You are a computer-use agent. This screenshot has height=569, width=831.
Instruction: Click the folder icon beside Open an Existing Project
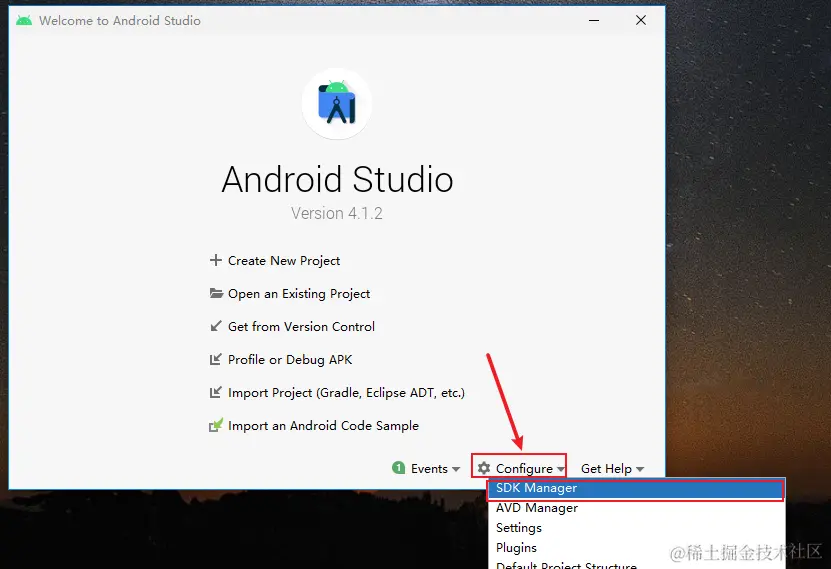click(216, 293)
